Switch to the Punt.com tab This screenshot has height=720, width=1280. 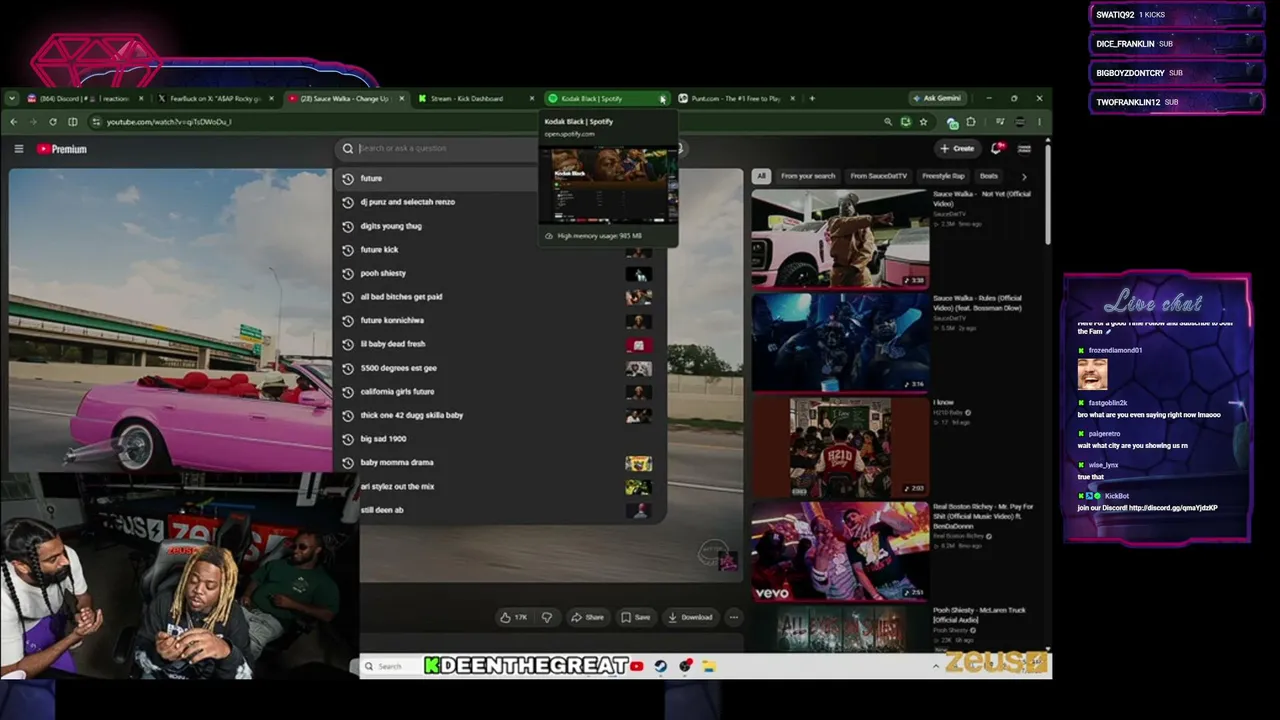pyautogui.click(x=735, y=98)
